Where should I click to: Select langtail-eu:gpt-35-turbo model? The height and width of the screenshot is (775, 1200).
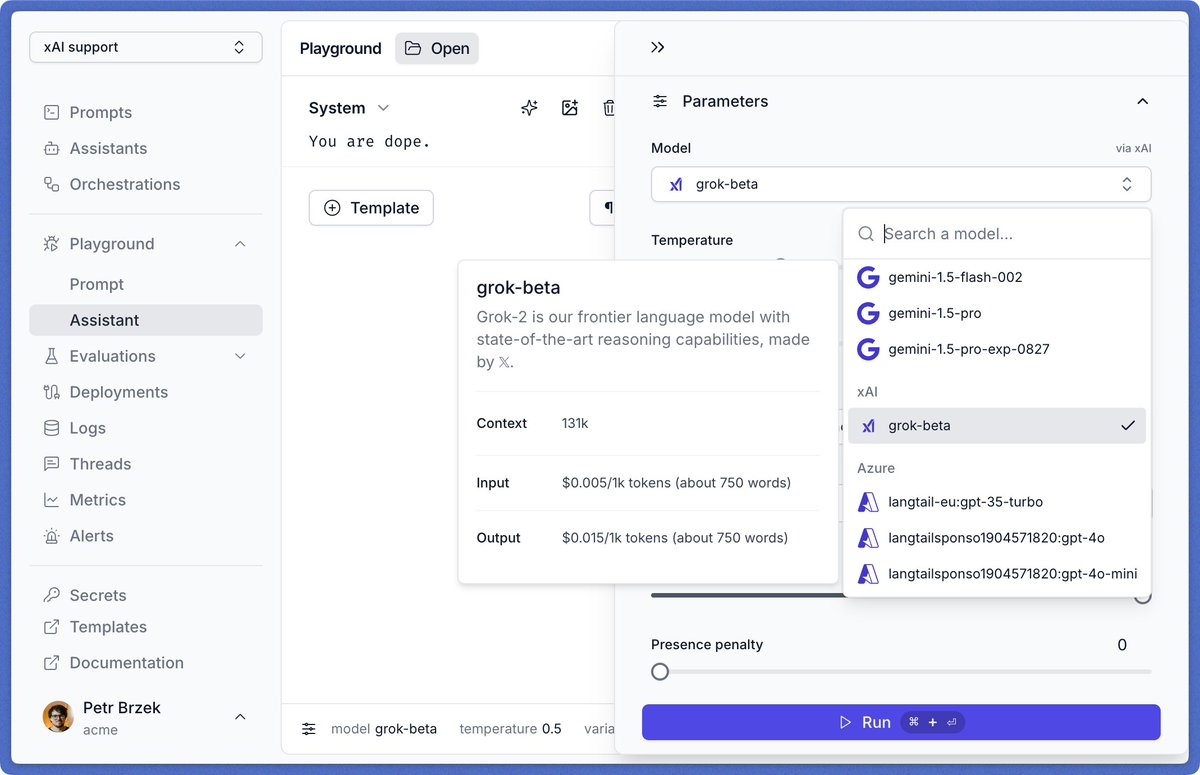tap(997, 502)
